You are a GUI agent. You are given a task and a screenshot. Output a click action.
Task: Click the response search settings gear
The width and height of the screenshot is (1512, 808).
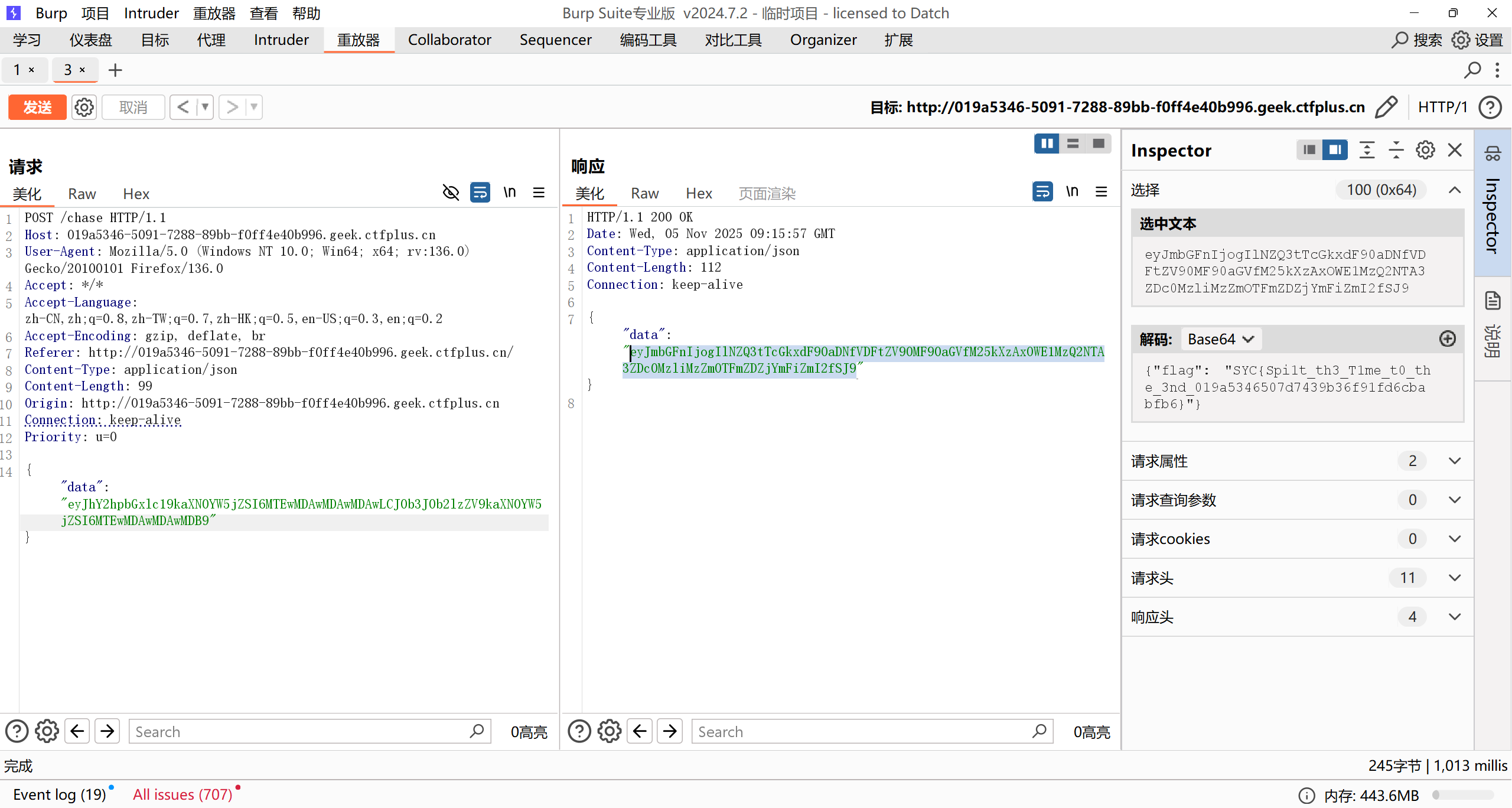coord(609,731)
